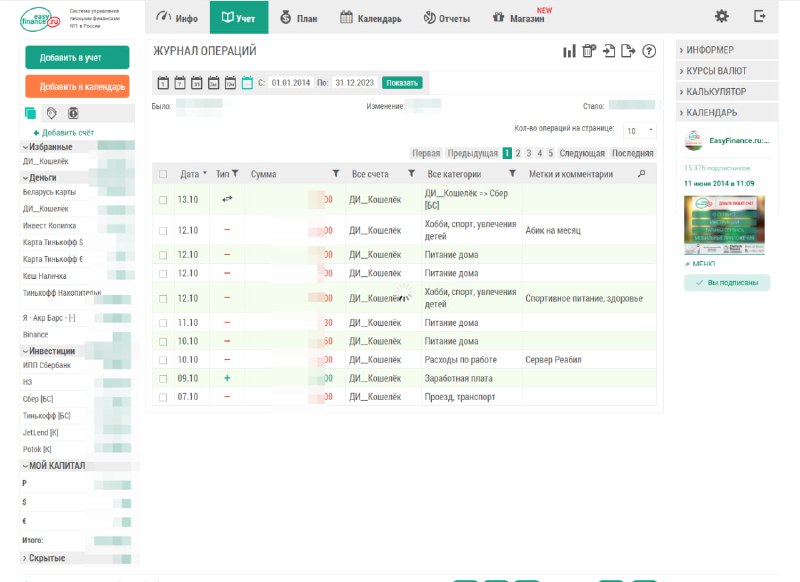Open the operations-per-page dropdown

coord(639,130)
